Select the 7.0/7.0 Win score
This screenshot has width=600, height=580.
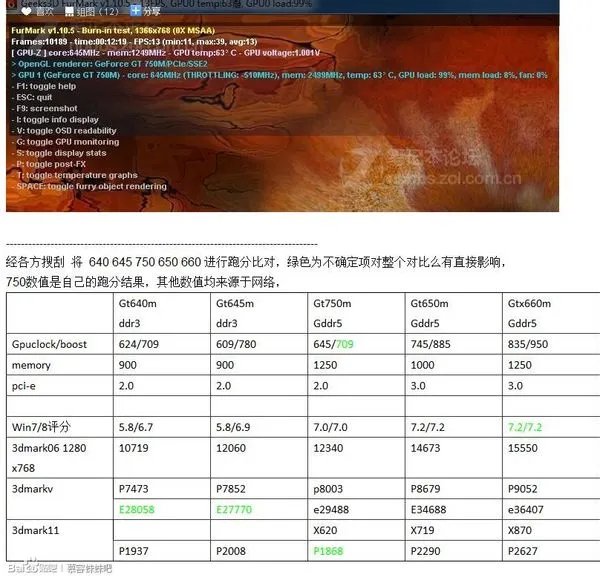pyautogui.click(x=330, y=427)
